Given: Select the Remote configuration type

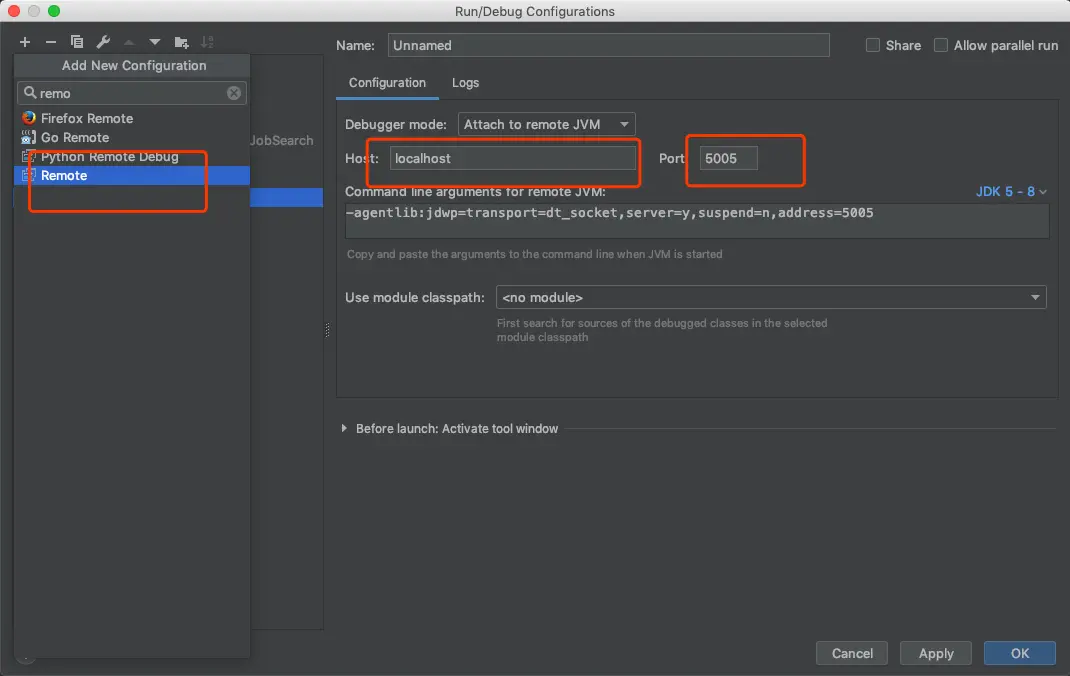Looking at the screenshot, I should point(132,176).
